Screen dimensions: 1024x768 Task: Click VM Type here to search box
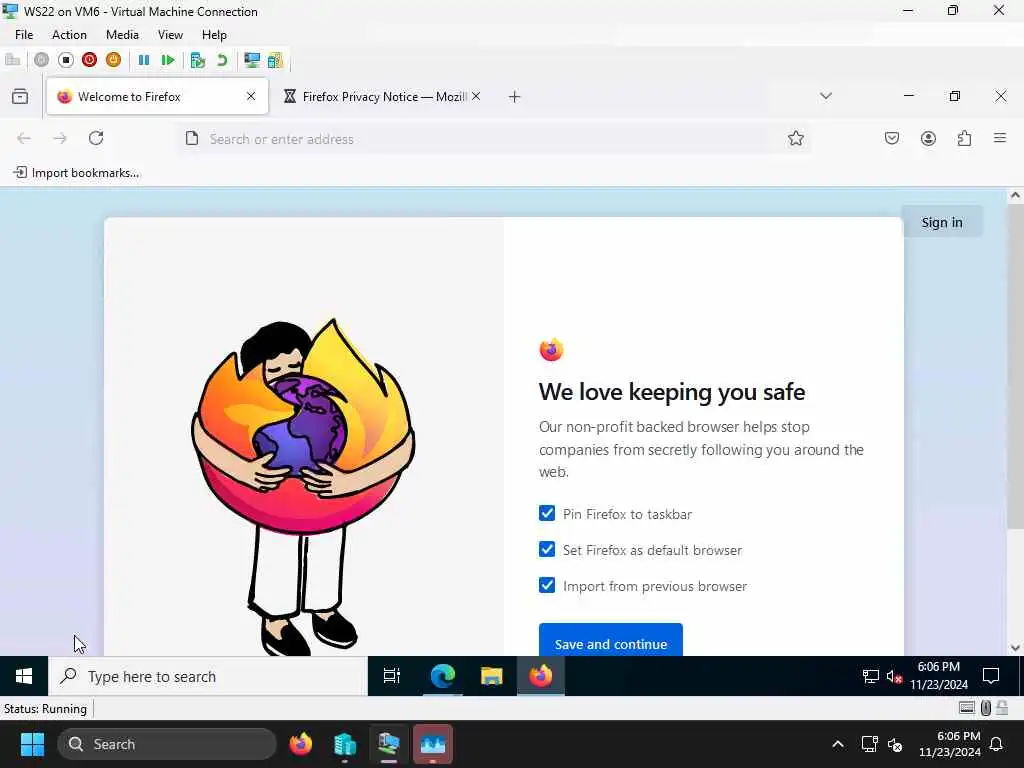coord(208,676)
